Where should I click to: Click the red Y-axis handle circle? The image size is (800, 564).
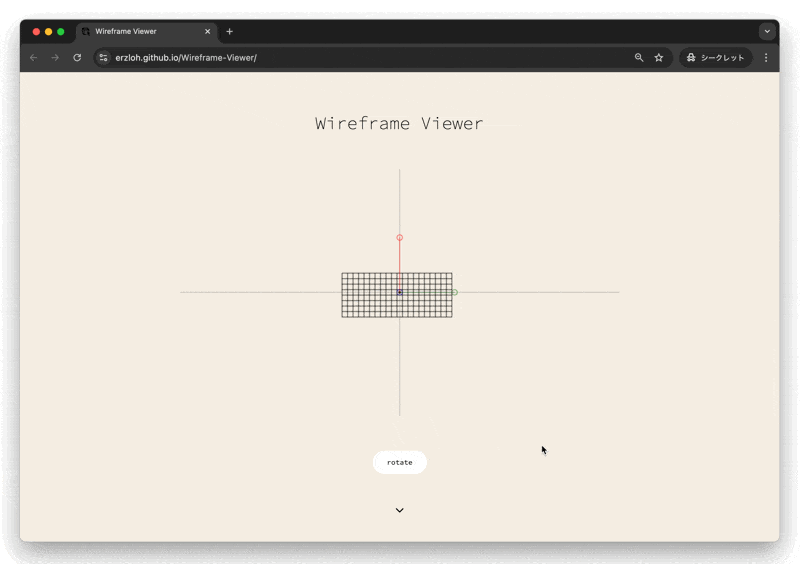(x=400, y=238)
